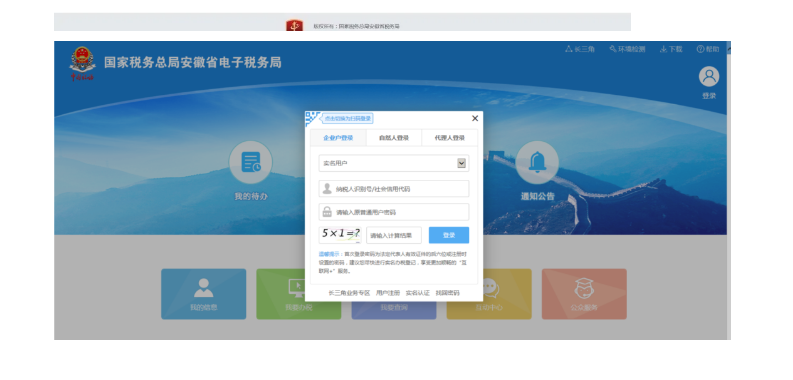Click the national tax emblem logo
Screen dimensions: 793x380
[82, 64]
